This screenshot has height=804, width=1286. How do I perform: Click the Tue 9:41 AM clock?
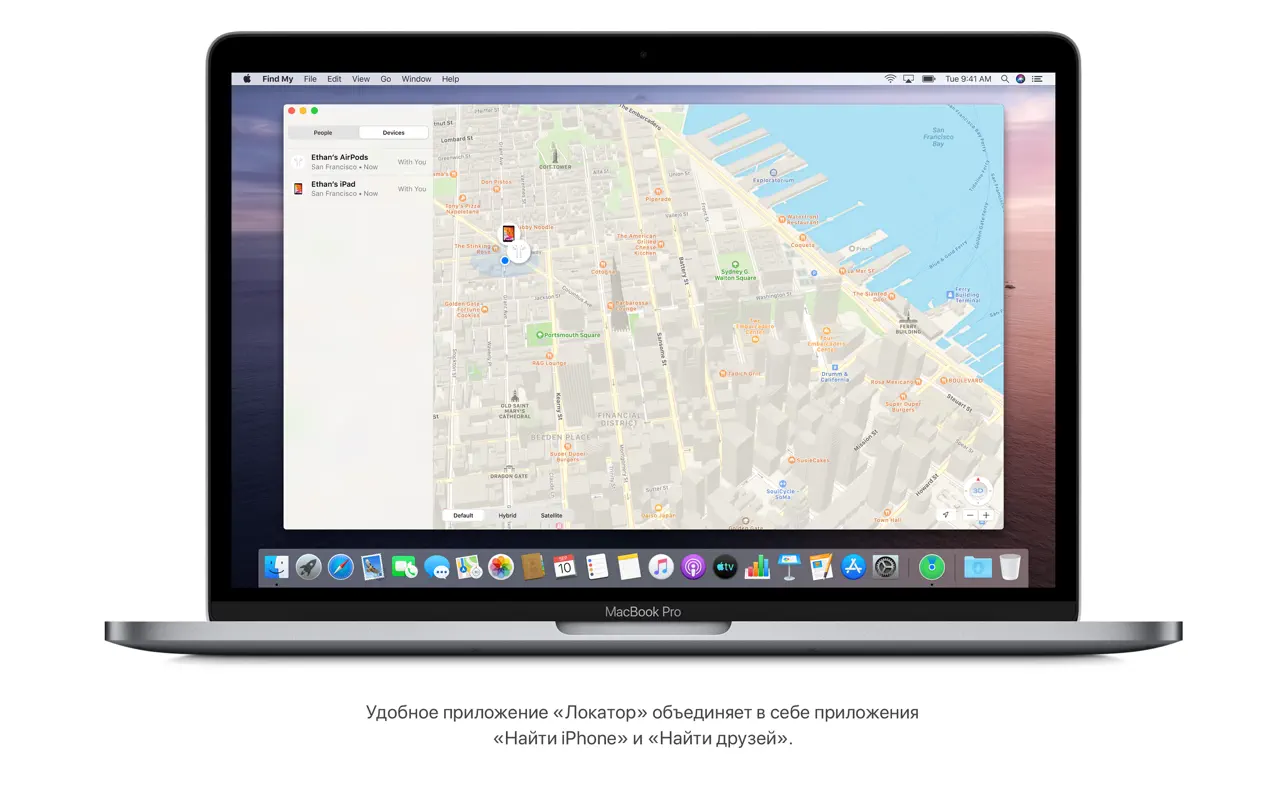pyautogui.click(x=968, y=79)
